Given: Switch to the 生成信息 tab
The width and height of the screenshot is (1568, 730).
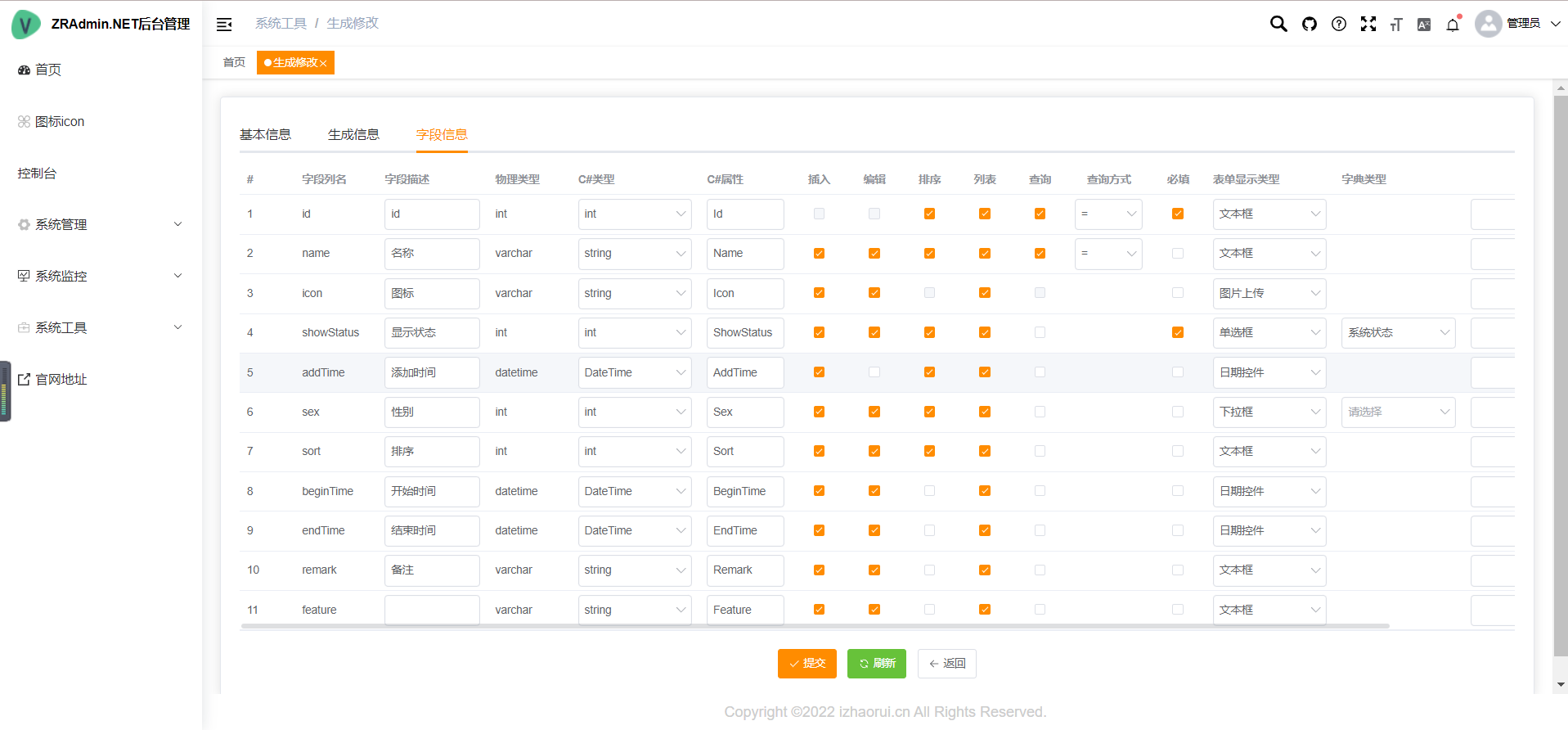Looking at the screenshot, I should click(353, 135).
